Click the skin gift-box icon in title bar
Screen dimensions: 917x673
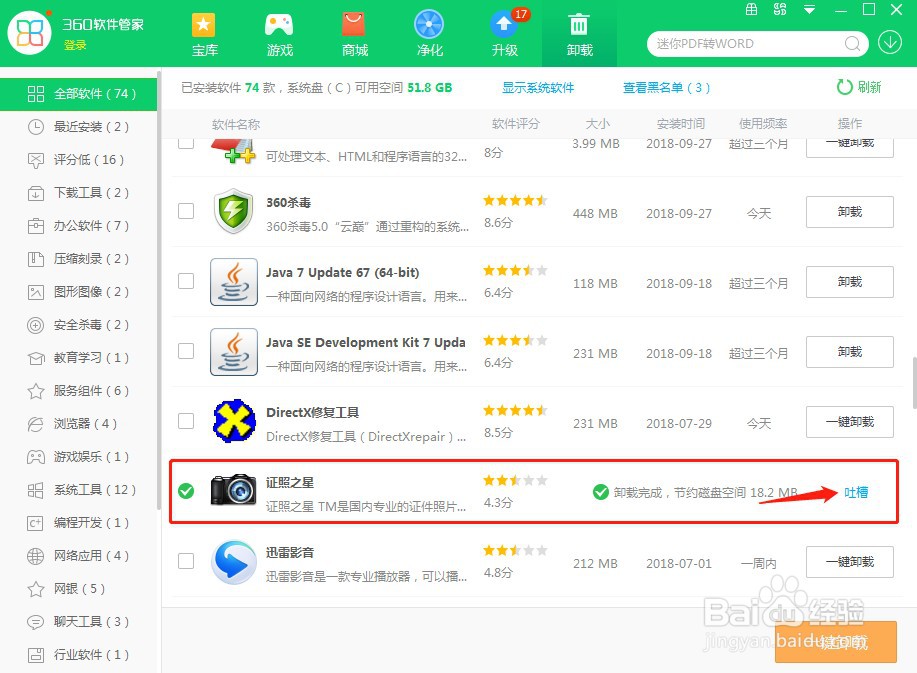[x=751, y=9]
